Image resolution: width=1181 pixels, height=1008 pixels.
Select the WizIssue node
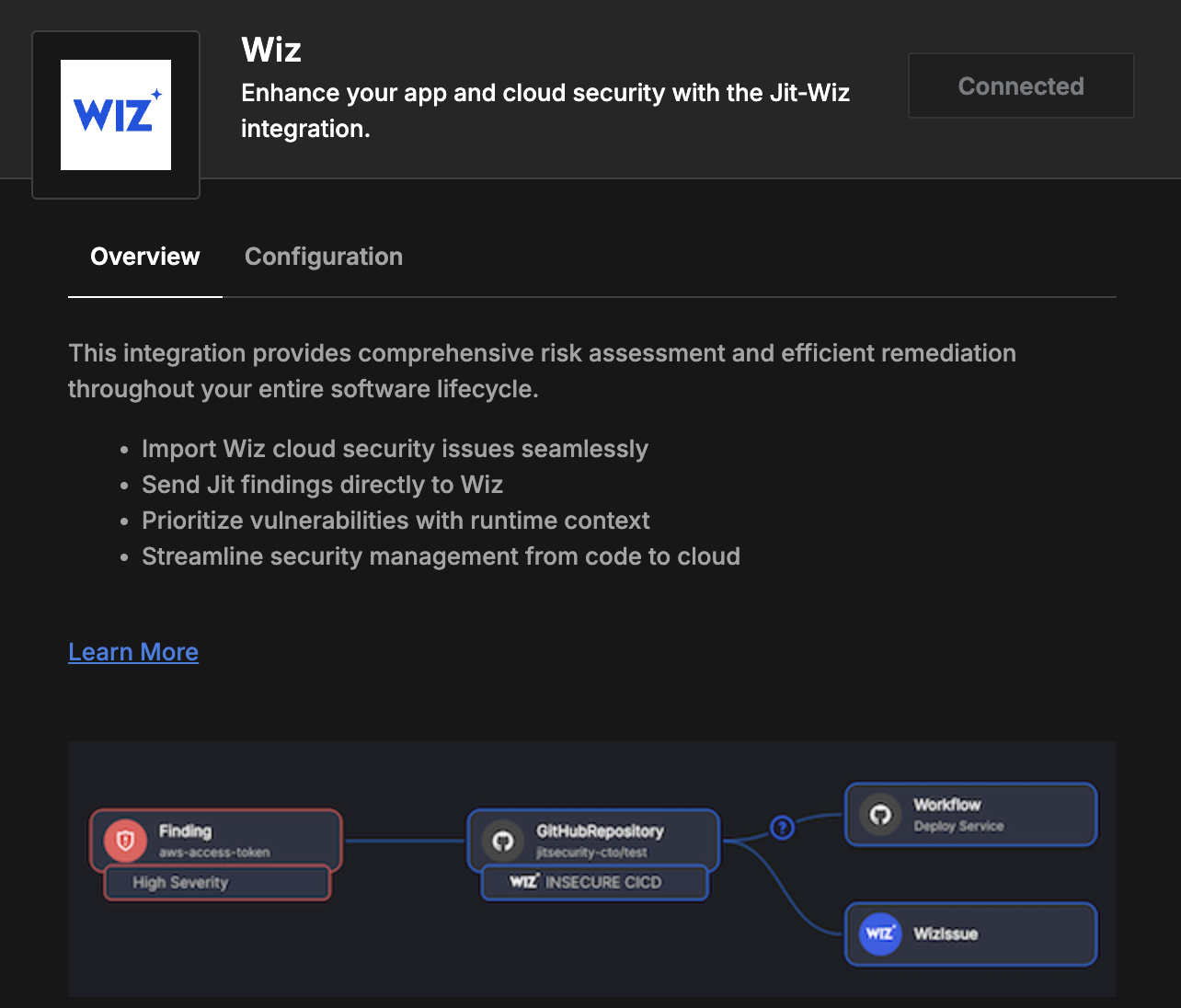(971, 934)
